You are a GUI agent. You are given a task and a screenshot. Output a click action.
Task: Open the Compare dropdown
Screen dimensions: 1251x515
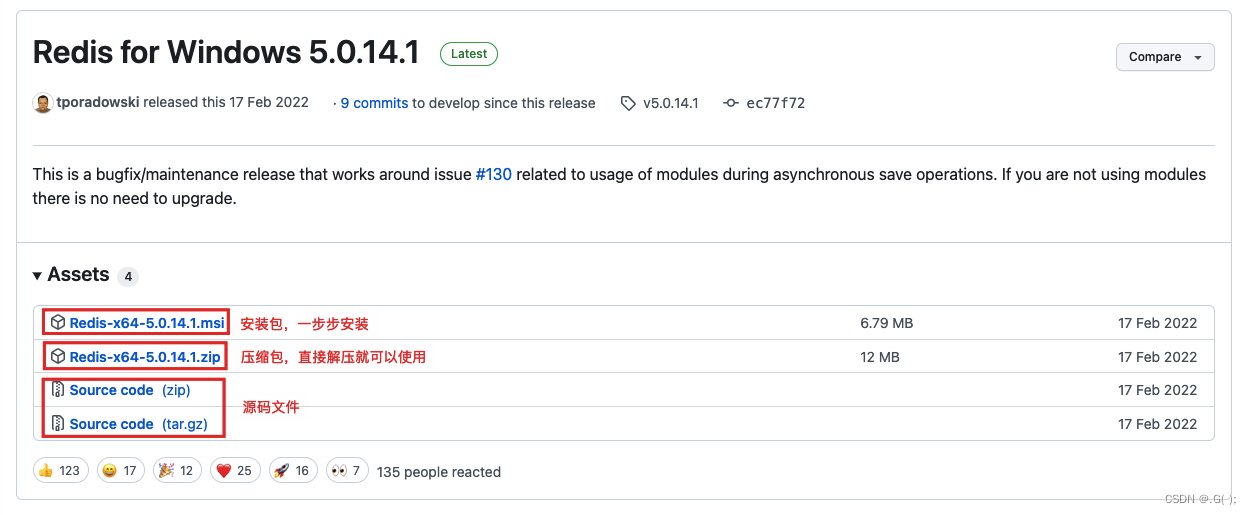pos(1164,57)
